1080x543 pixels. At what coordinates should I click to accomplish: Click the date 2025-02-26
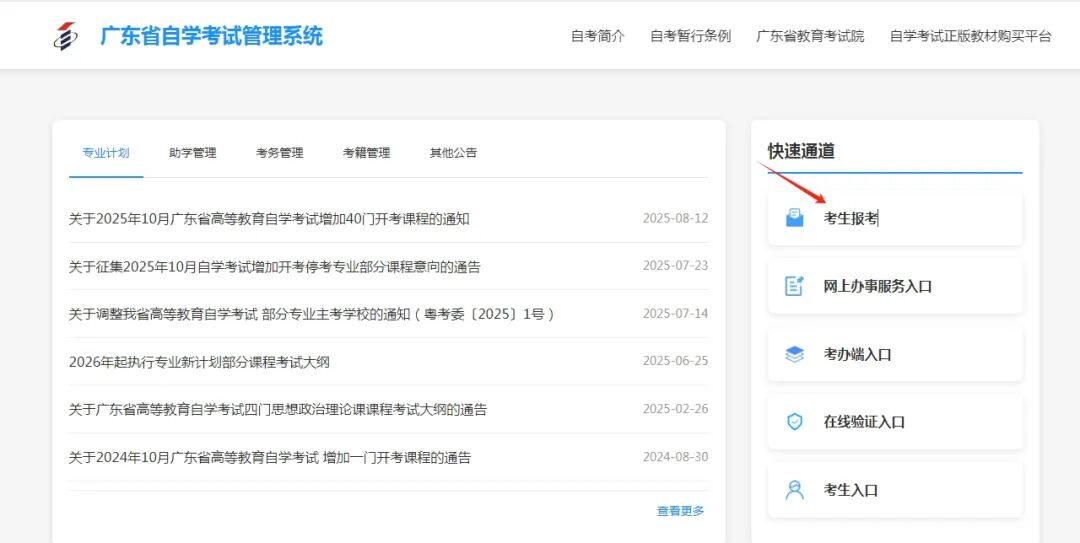pos(676,409)
